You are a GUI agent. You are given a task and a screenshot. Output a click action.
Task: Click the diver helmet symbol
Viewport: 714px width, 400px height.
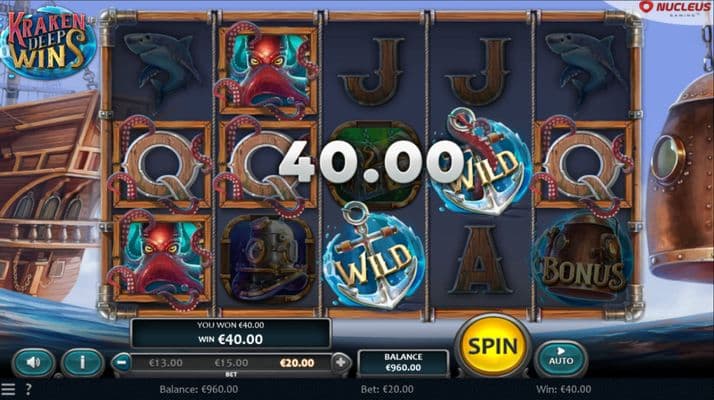(x=267, y=257)
